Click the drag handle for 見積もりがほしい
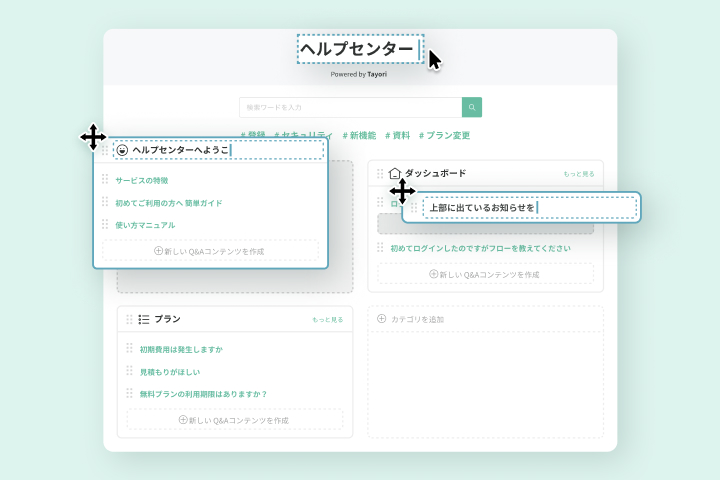The width and height of the screenshot is (720, 480). point(129,371)
